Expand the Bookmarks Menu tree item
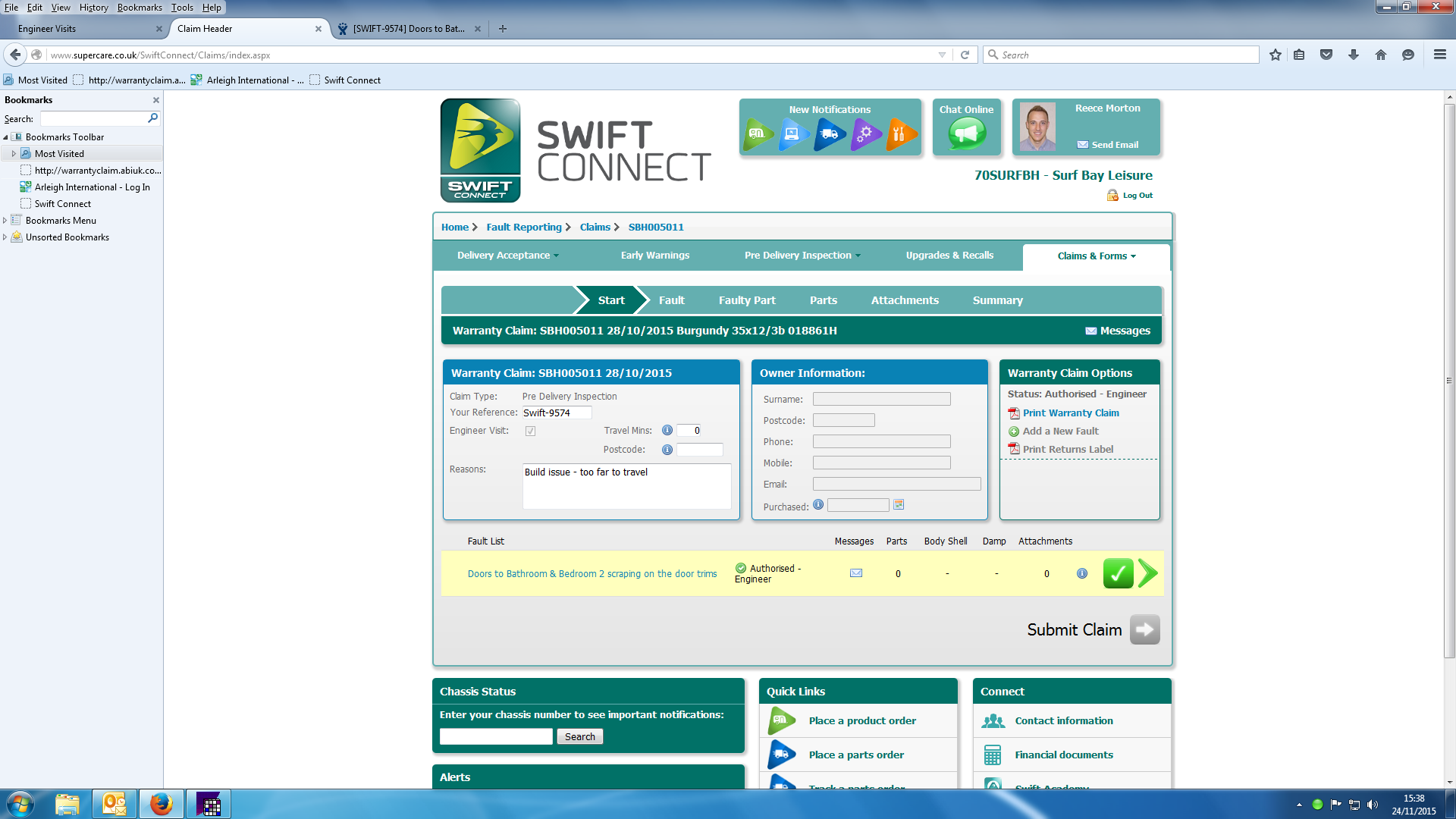 [5, 221]
